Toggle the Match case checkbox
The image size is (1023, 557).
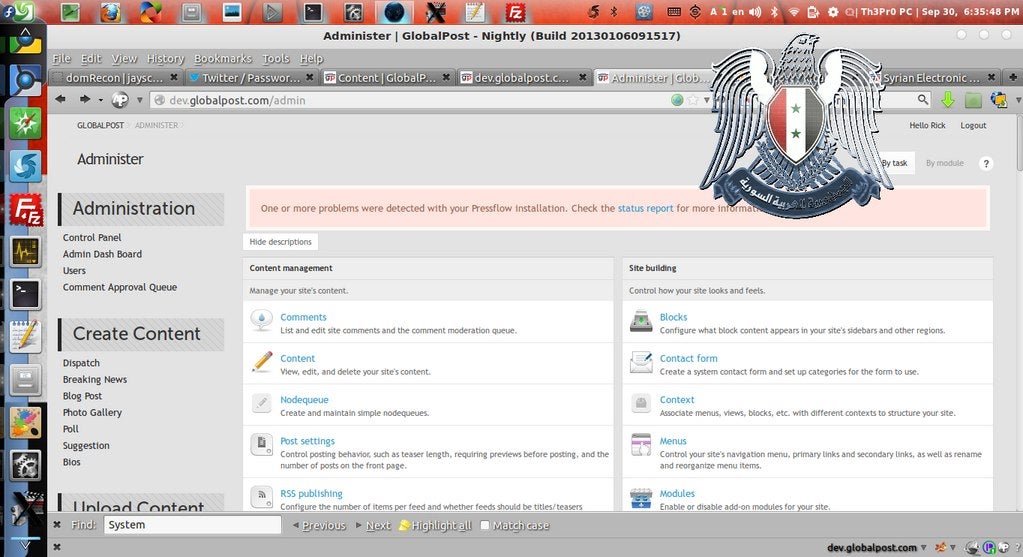click(x=485, y=525)
